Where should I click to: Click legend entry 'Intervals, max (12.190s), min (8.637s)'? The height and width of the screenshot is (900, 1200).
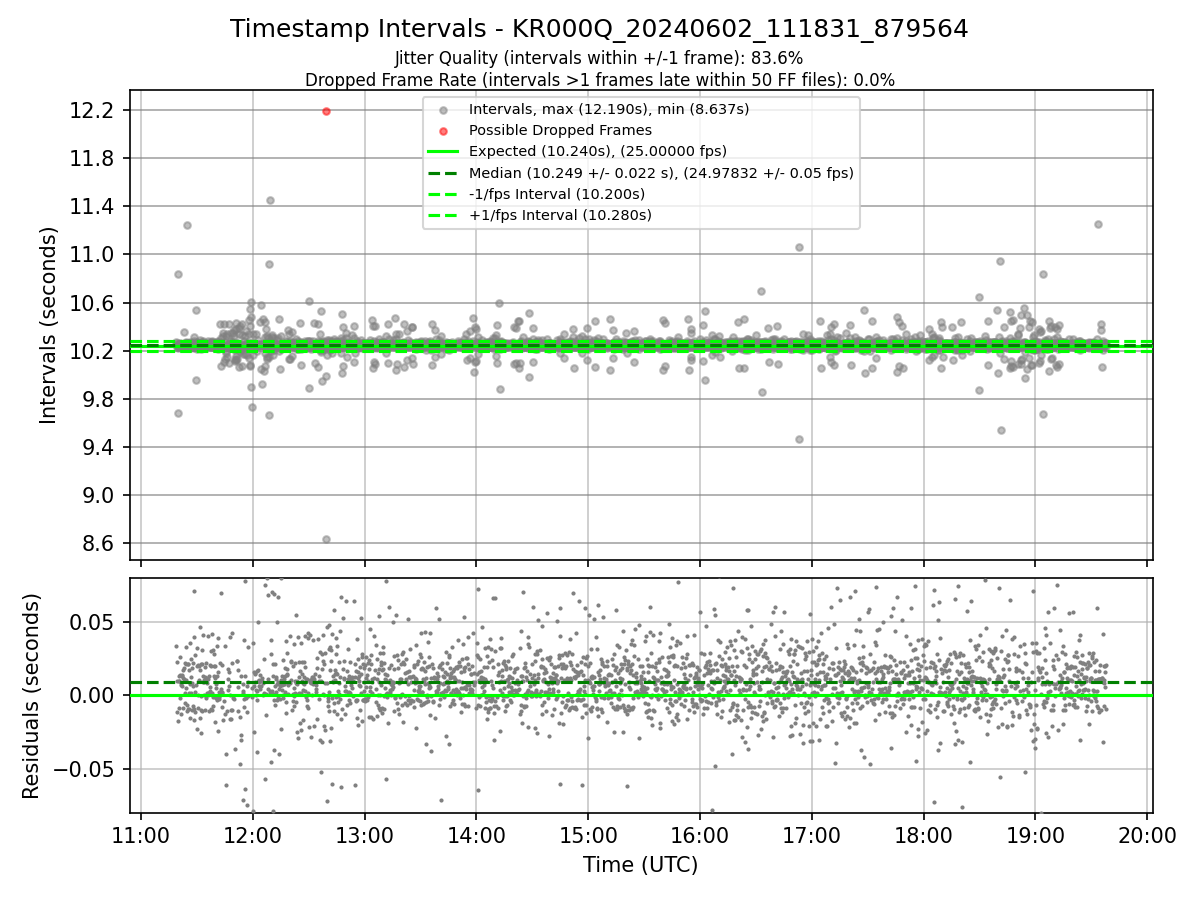point(609,109)
